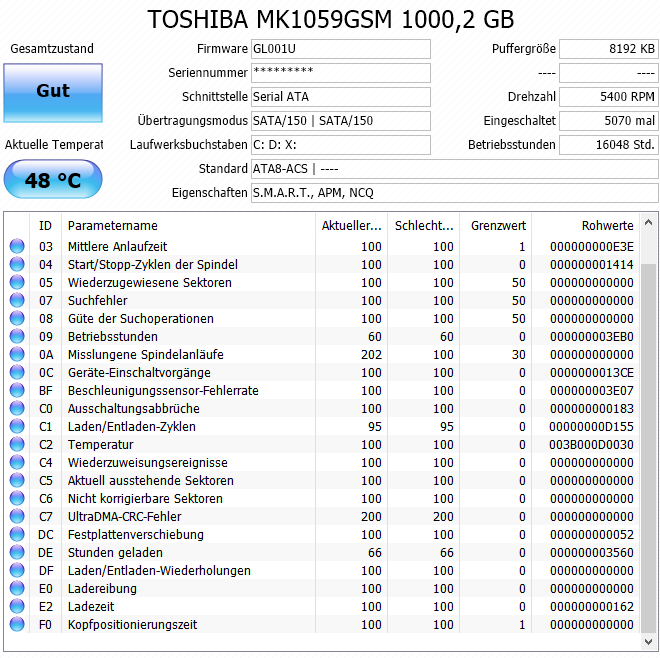
Task: Click the Gesamtzustand label
Action: [x=52, y=49]
